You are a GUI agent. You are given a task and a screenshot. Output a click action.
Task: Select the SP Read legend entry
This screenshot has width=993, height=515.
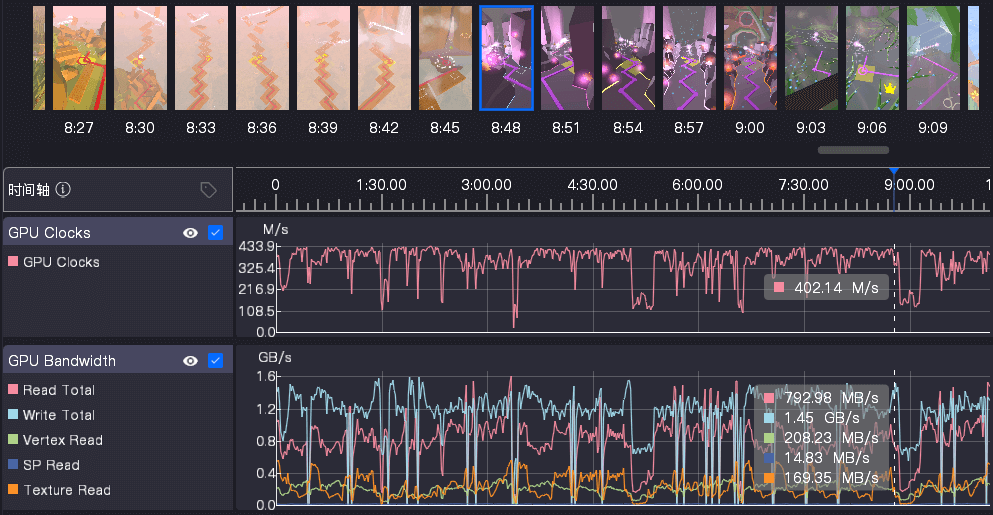[51, 465]
